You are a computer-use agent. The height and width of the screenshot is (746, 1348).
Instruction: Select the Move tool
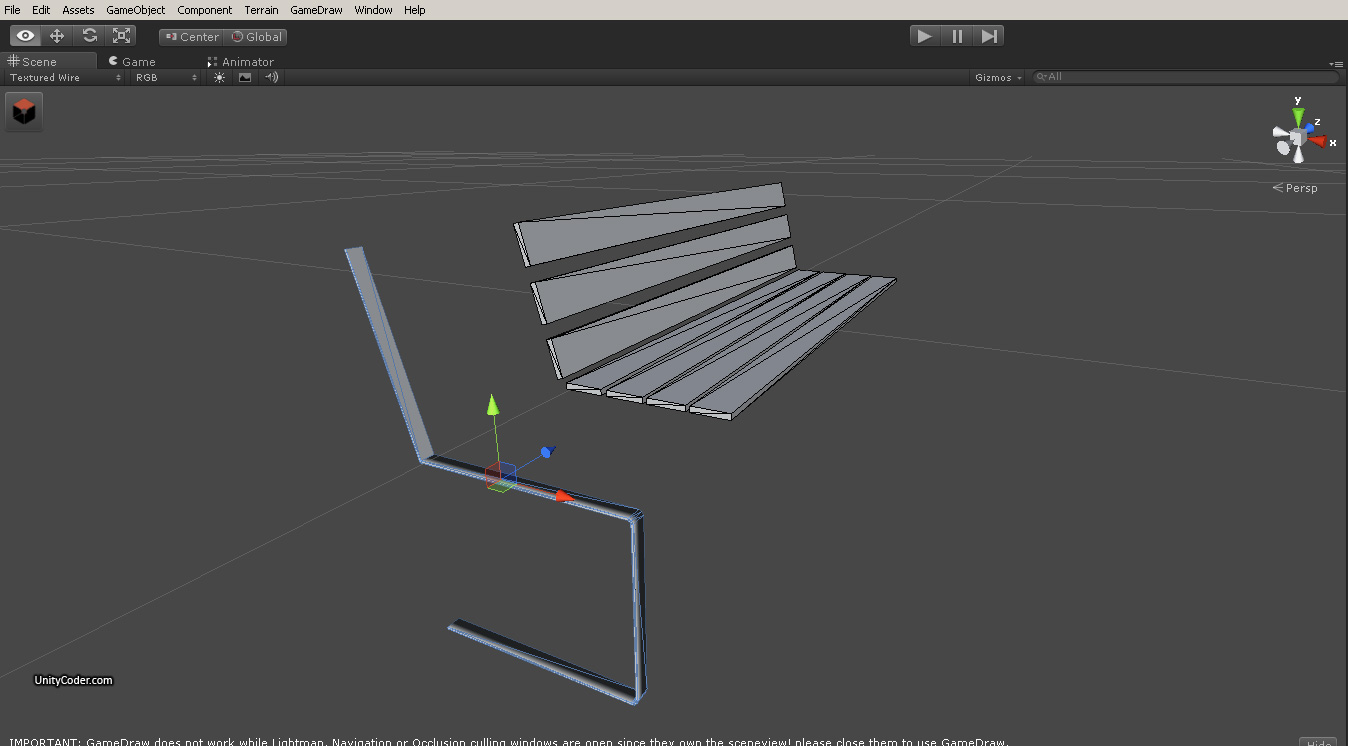(x=57, y=35)
